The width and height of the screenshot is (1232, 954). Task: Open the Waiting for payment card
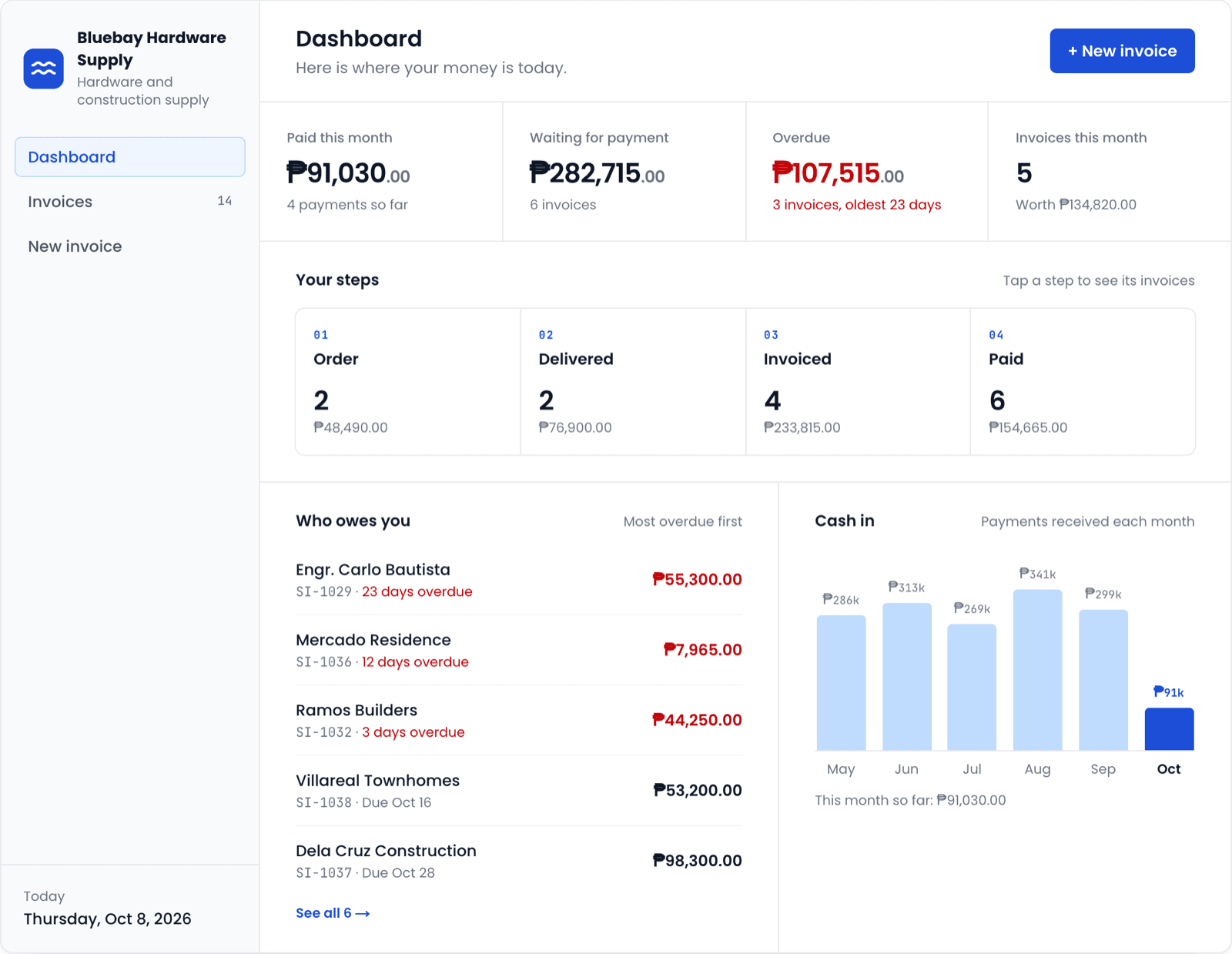(x=624, y=172)
